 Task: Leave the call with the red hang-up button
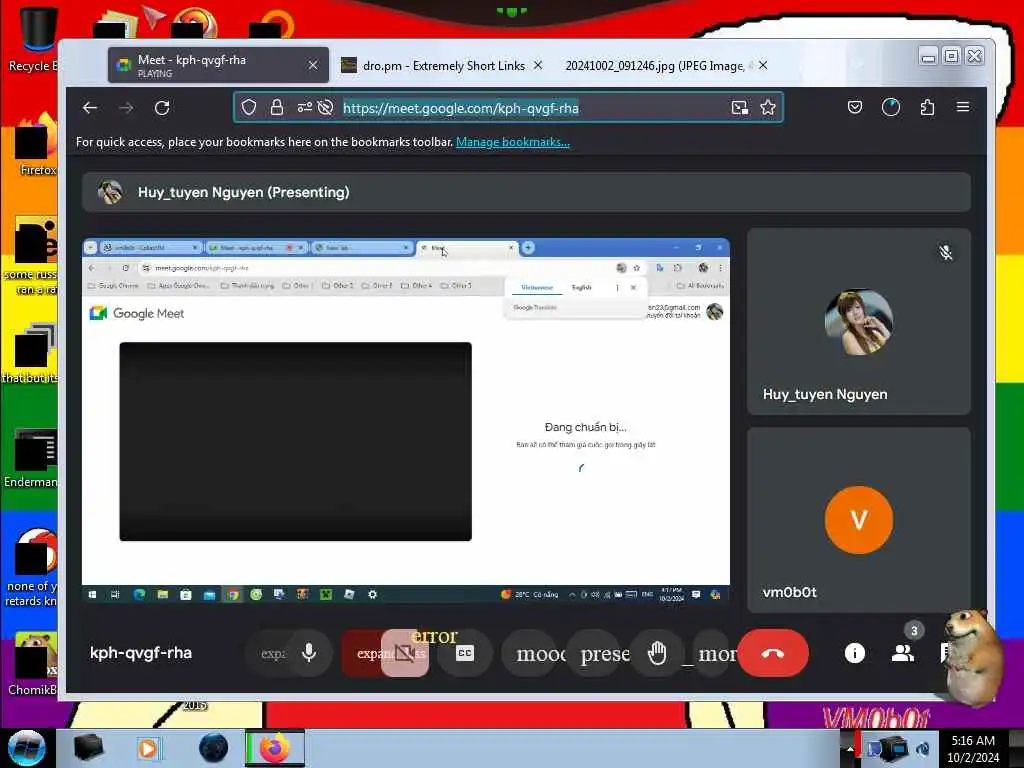(773, 653)
